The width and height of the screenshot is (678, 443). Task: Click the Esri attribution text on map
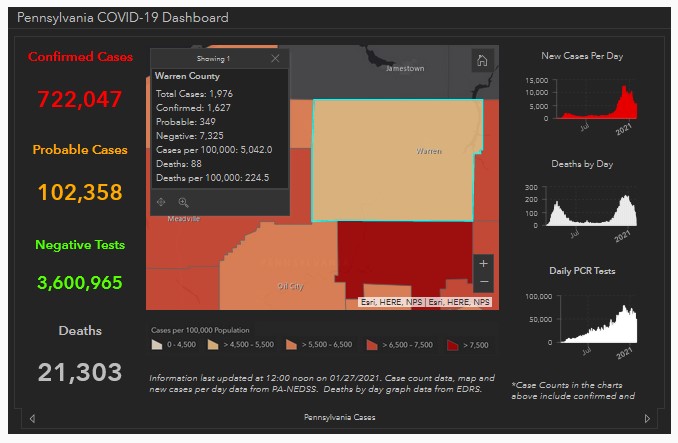[425, 301]
